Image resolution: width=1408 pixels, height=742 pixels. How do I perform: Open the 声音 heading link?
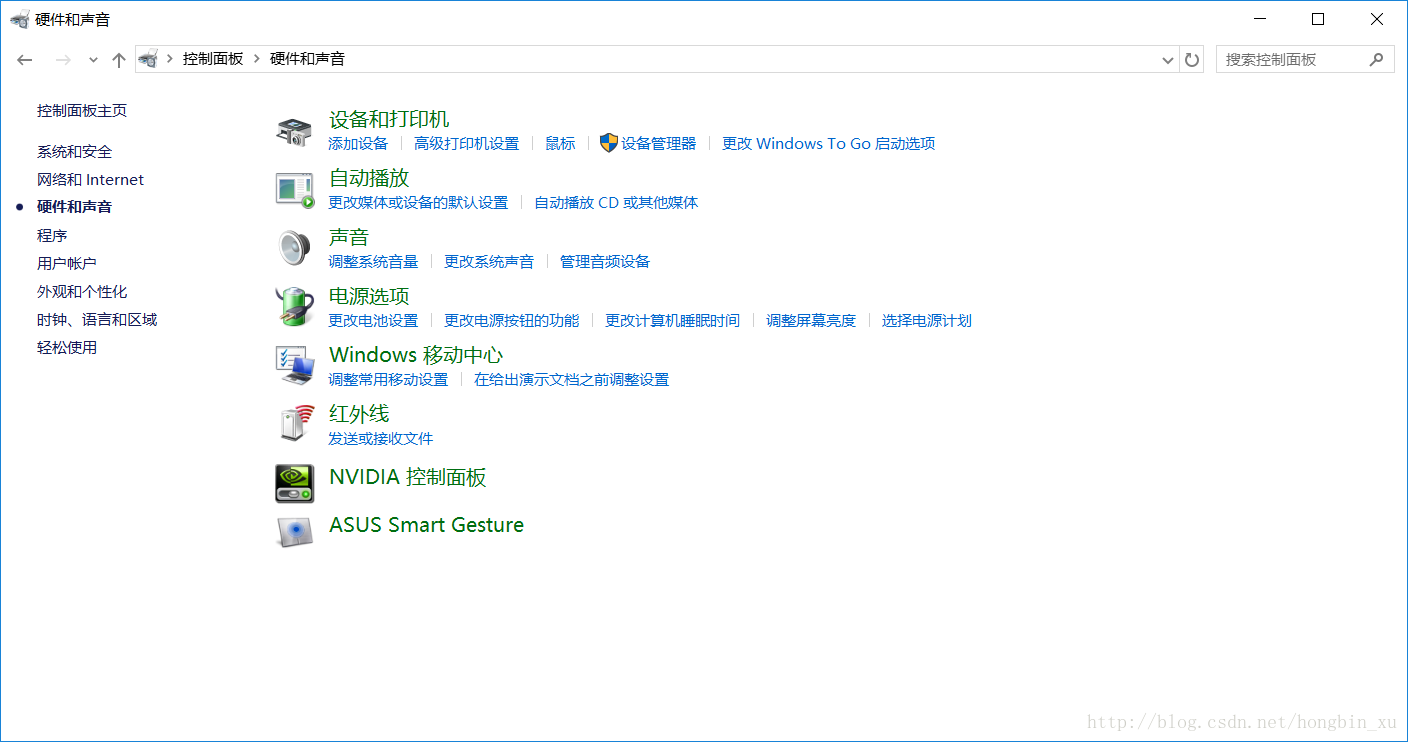click(349, 238)
